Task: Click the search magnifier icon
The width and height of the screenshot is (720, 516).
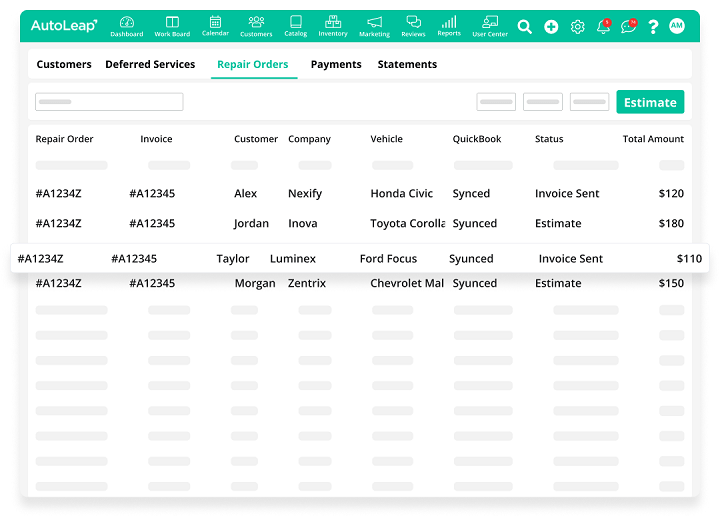Action: 525,27
